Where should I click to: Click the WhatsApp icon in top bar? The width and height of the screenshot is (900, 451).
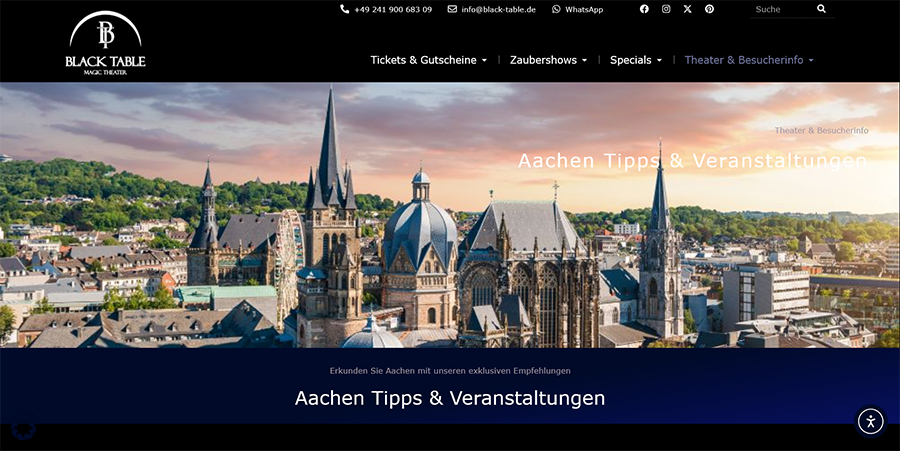556,9
